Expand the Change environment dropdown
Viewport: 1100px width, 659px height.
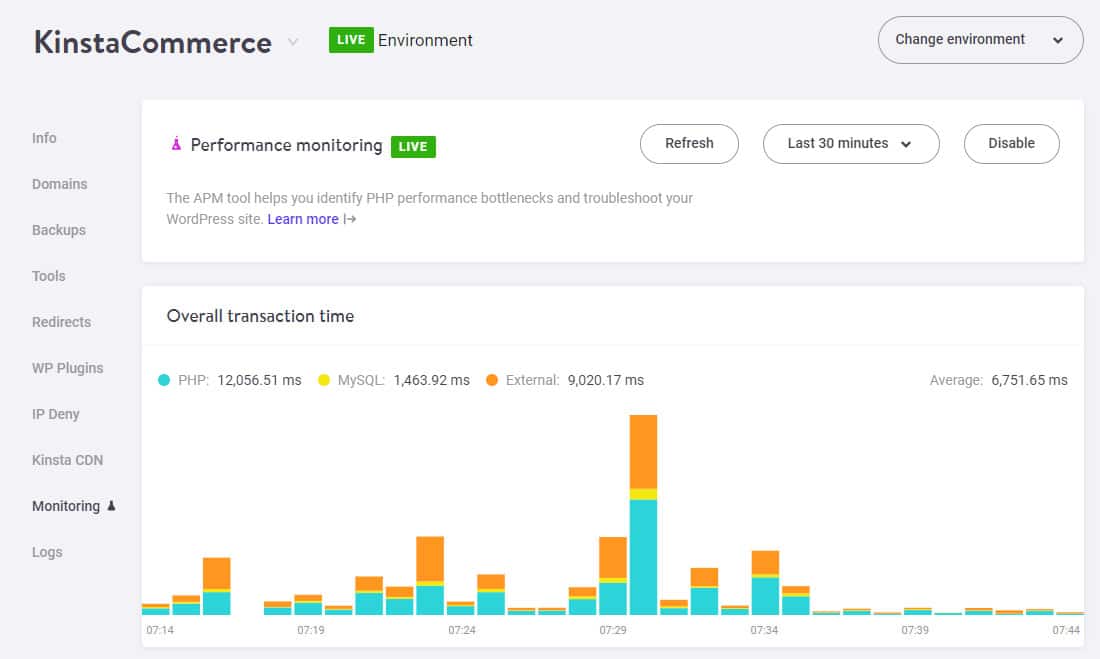979,40
